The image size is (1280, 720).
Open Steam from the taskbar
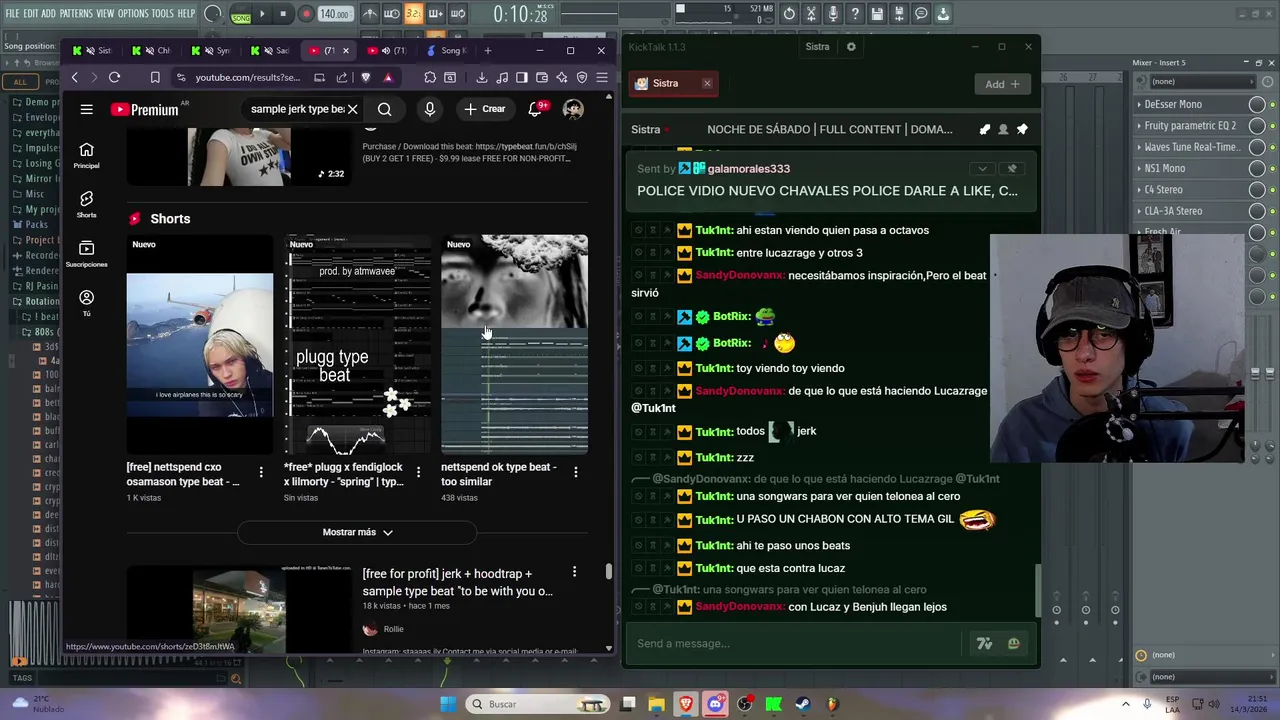pos(803,704)
